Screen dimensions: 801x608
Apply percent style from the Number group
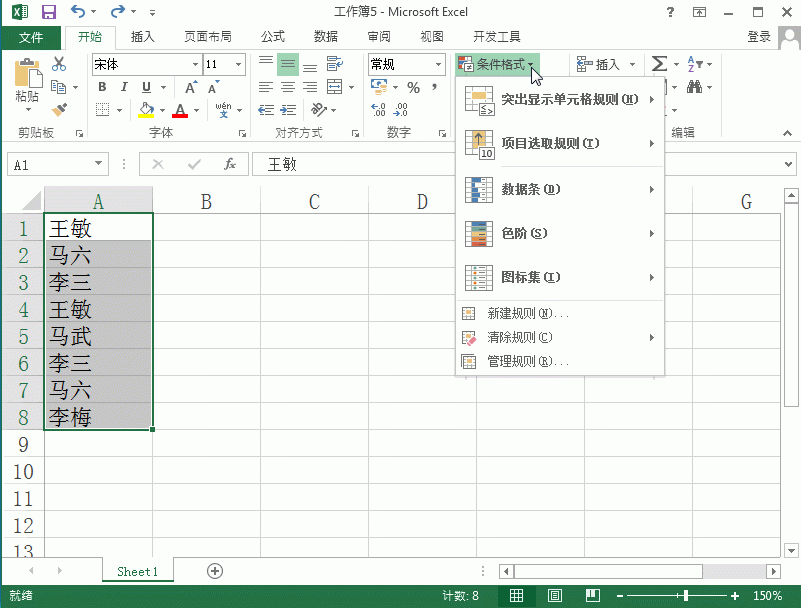(x=414, y=87)
